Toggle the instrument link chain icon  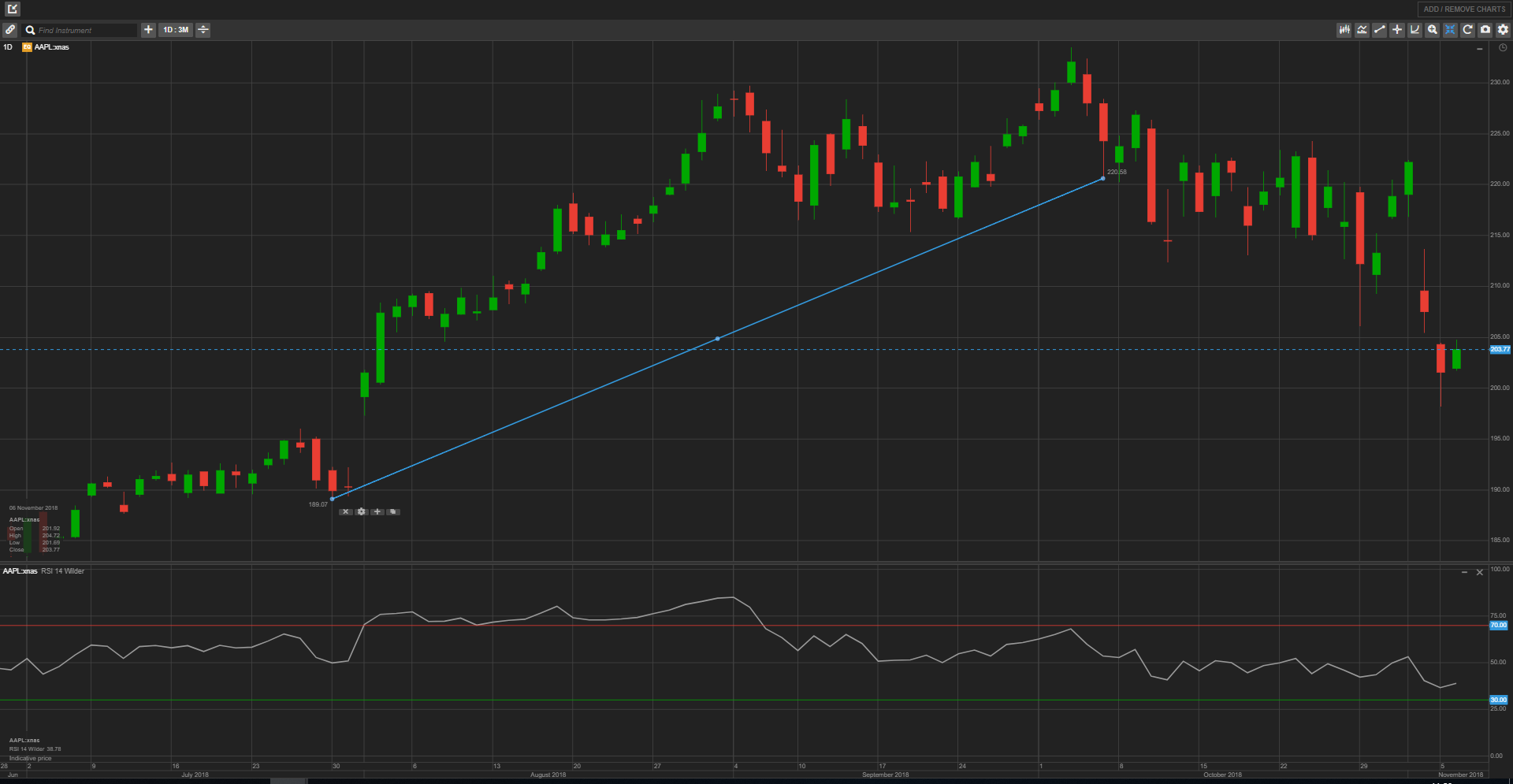click(10, 30)
